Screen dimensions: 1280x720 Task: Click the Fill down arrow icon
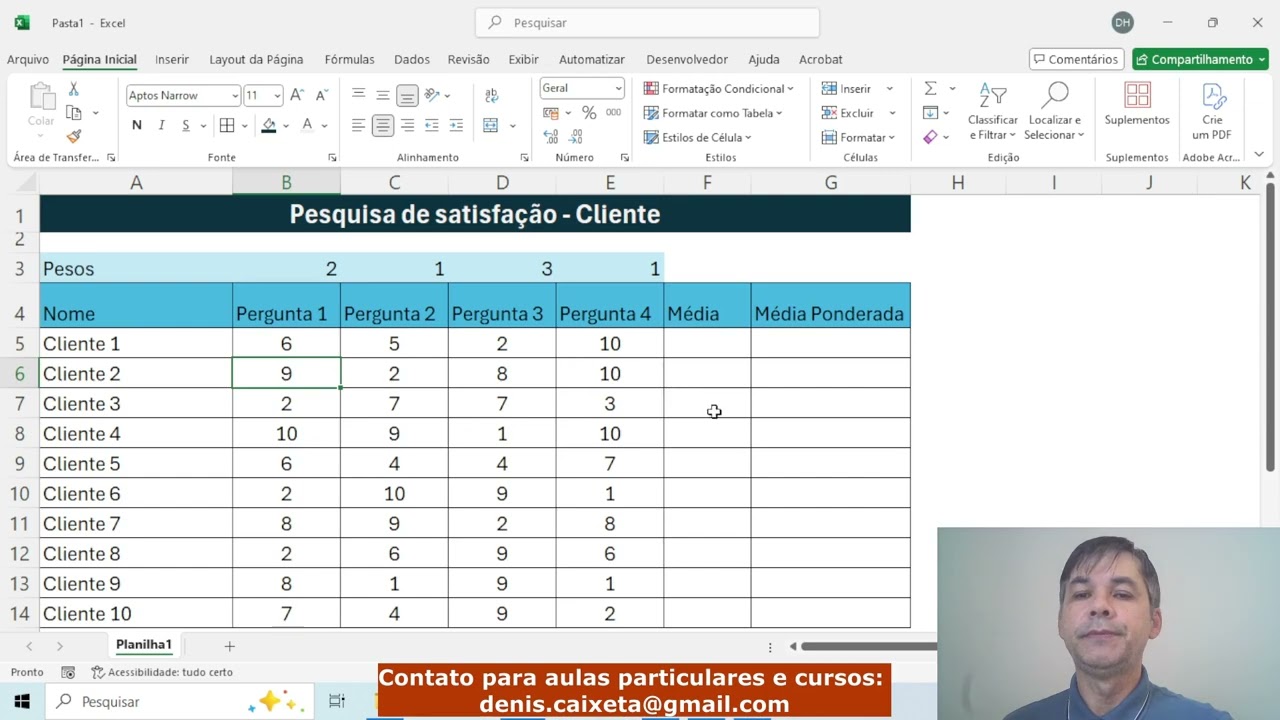coord(930,113)
